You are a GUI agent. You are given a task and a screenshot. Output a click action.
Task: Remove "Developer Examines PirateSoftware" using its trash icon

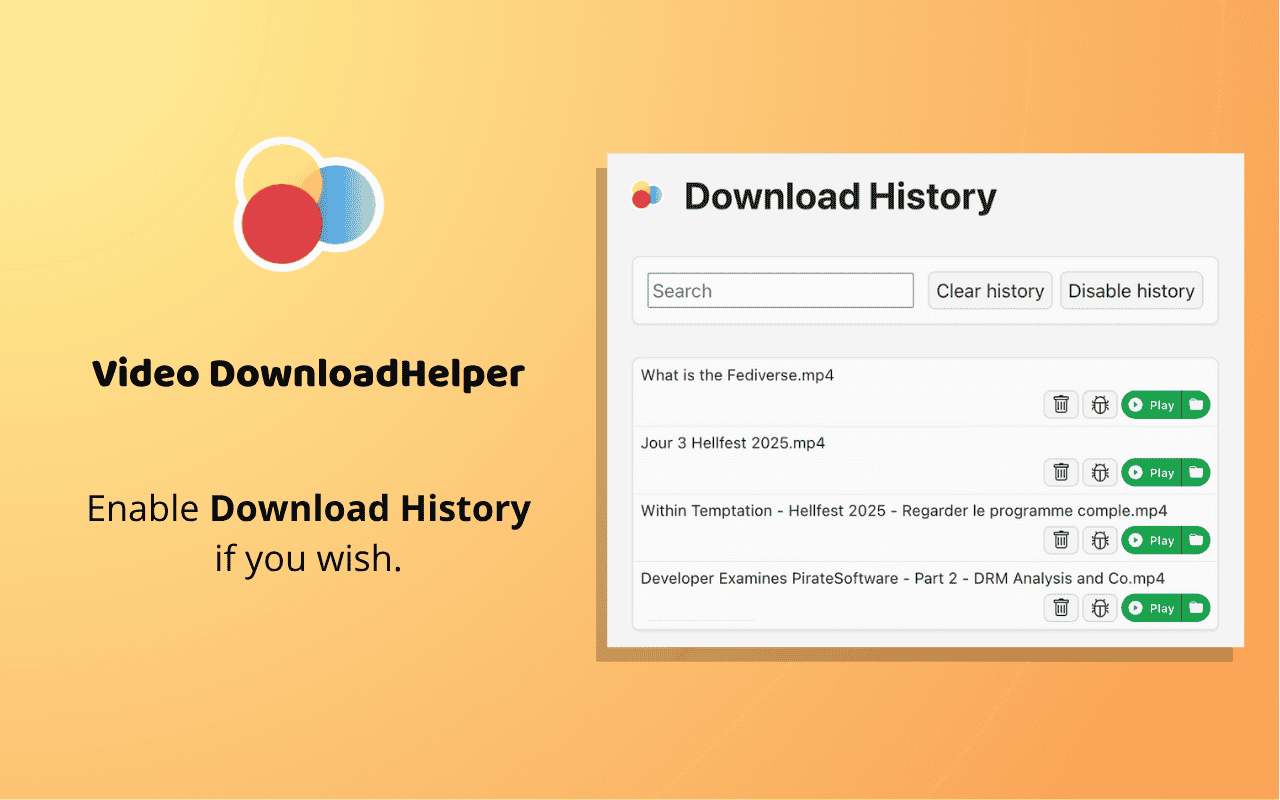point(1061,607)
